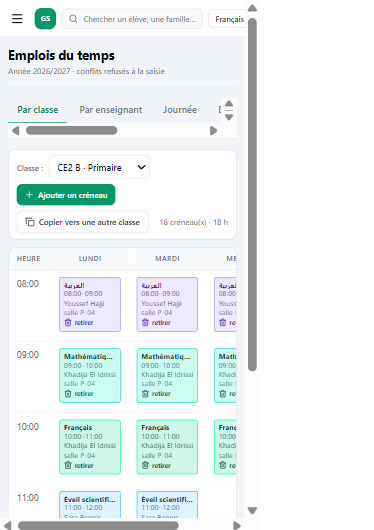
Task: Click trash icon on Lundi 08:00 Arabic slot
Action: pyautogui.click(x=68, y=322)
